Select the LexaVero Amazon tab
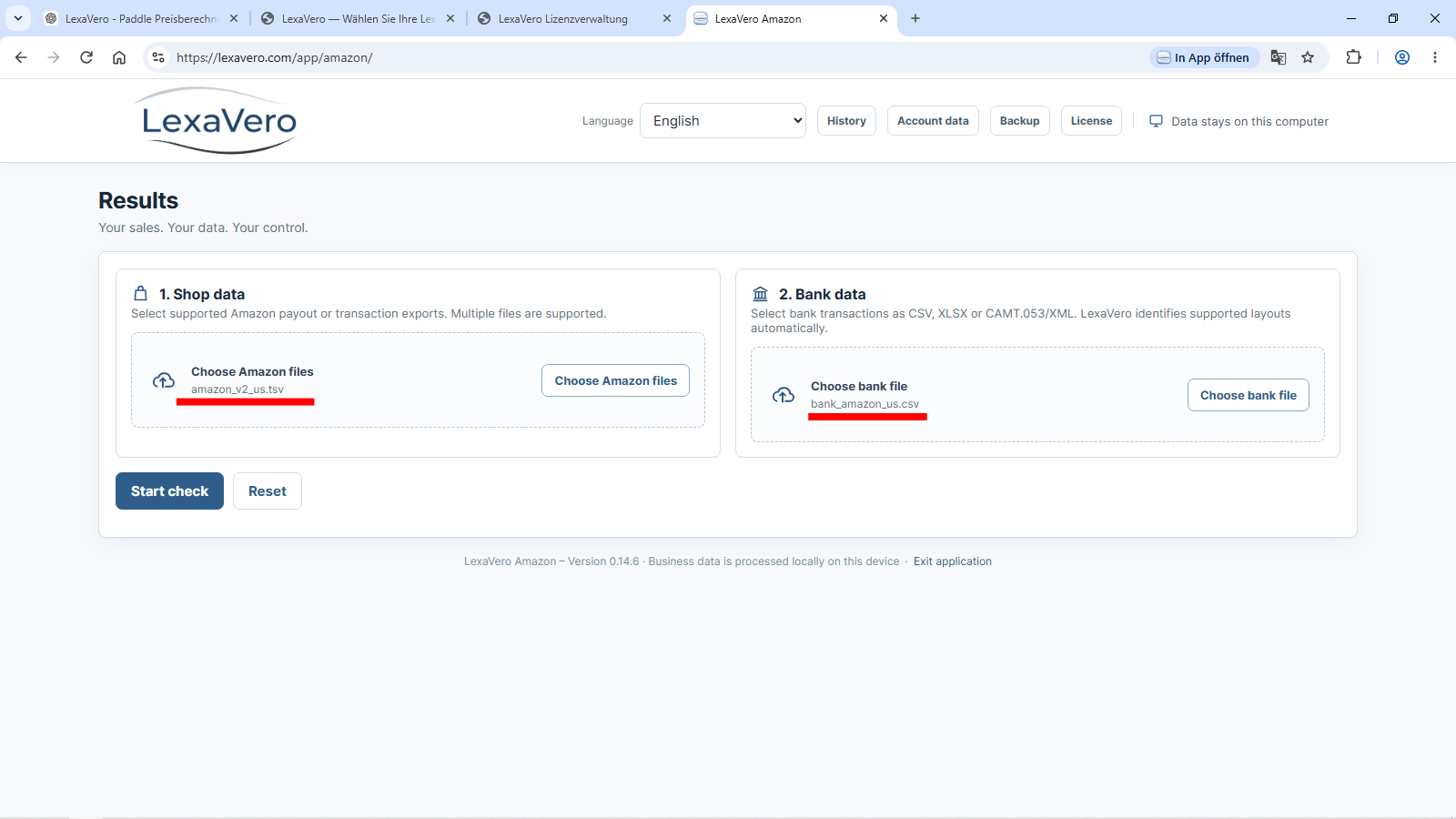This screenshot has width=1456, height=819. pyautogui.click(x=791, y=18)
